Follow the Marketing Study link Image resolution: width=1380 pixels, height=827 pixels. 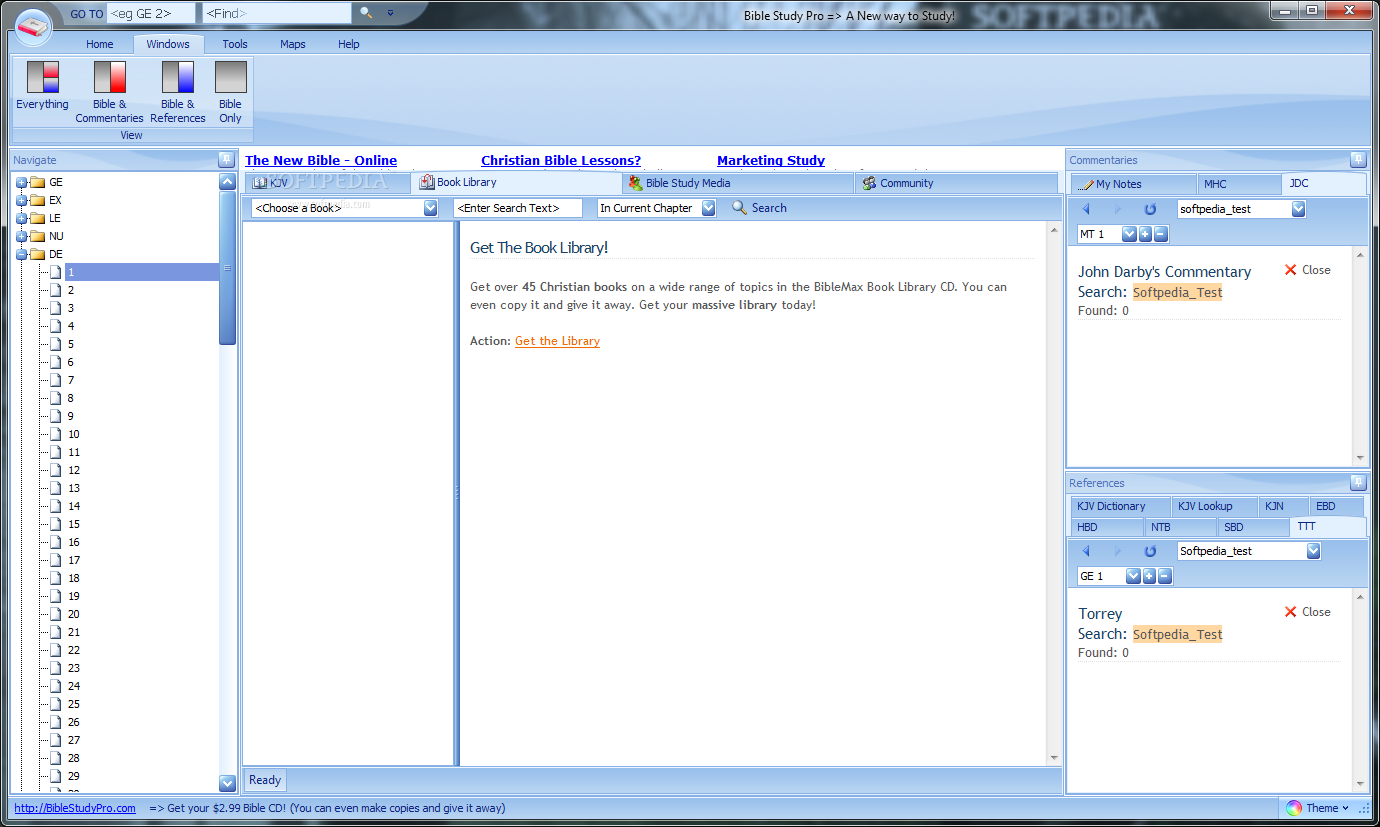coord(771,160)
